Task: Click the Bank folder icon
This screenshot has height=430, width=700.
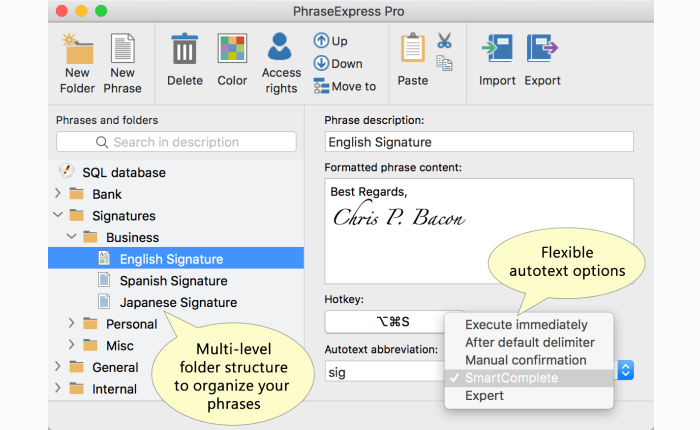Action: pyautogui.click(x=77, y=193)
